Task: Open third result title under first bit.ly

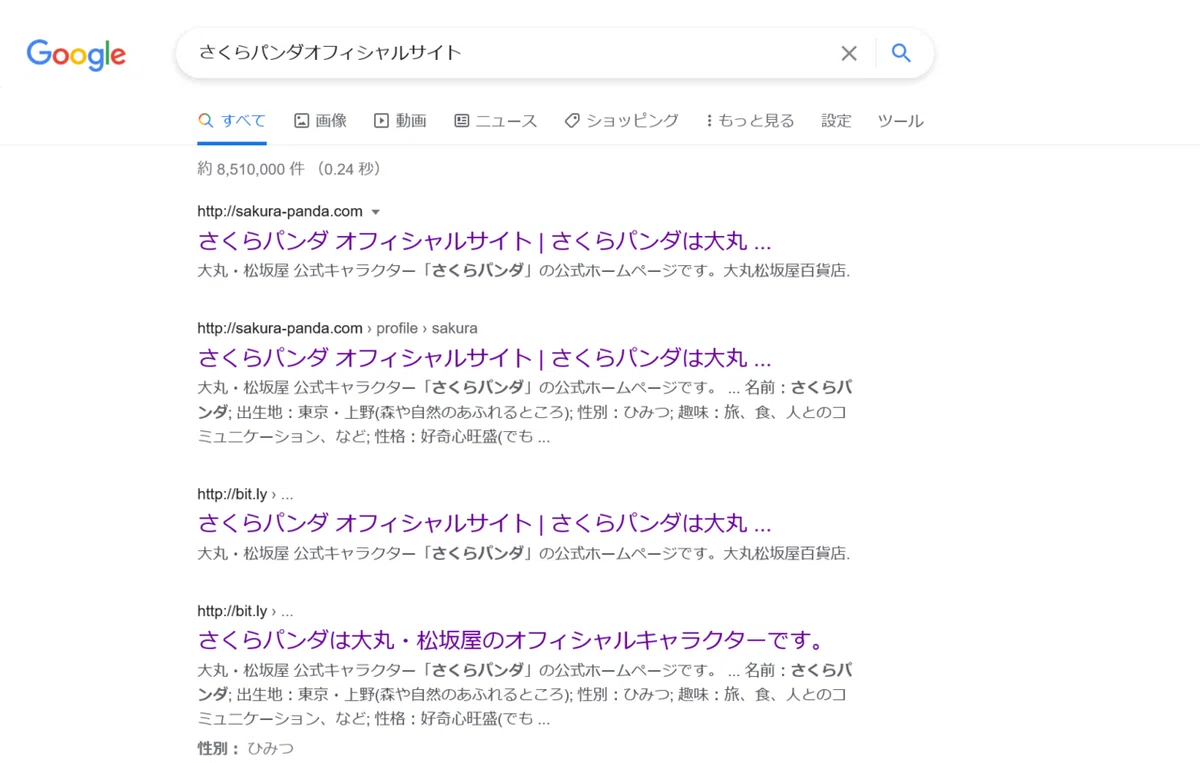Action: pos(485,523)
